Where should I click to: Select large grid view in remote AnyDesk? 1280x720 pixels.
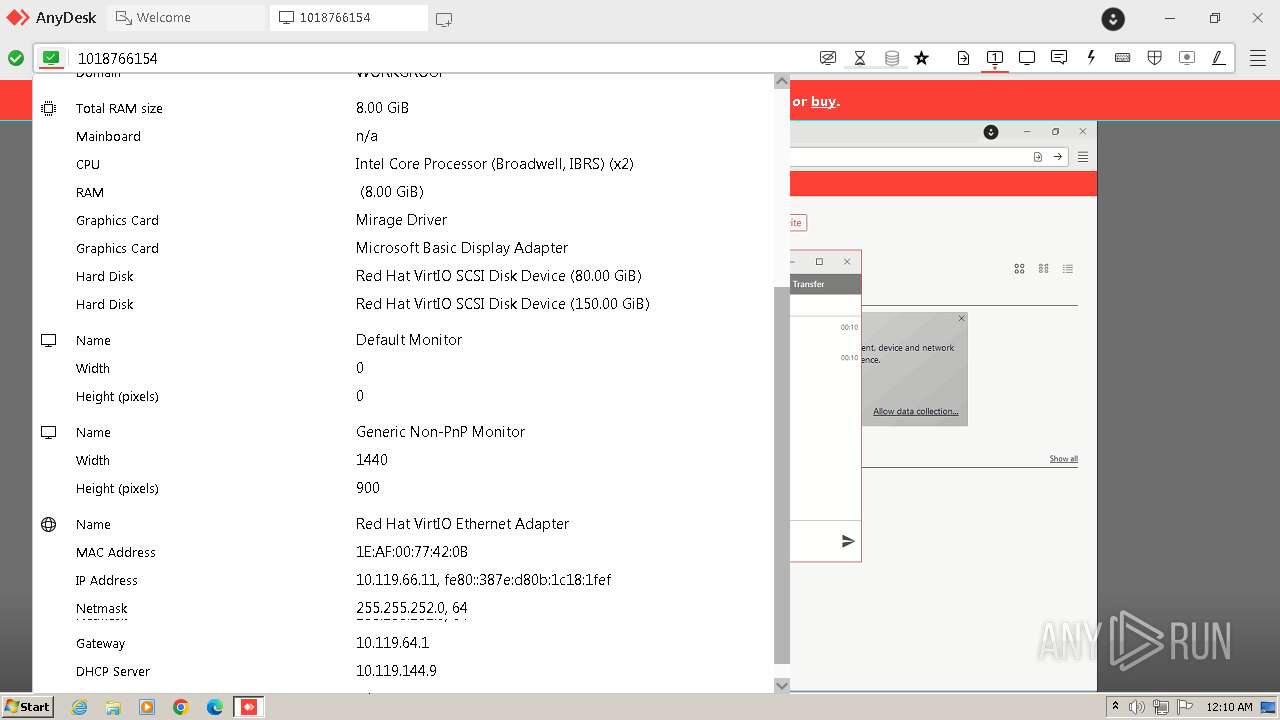point(1019,268)
